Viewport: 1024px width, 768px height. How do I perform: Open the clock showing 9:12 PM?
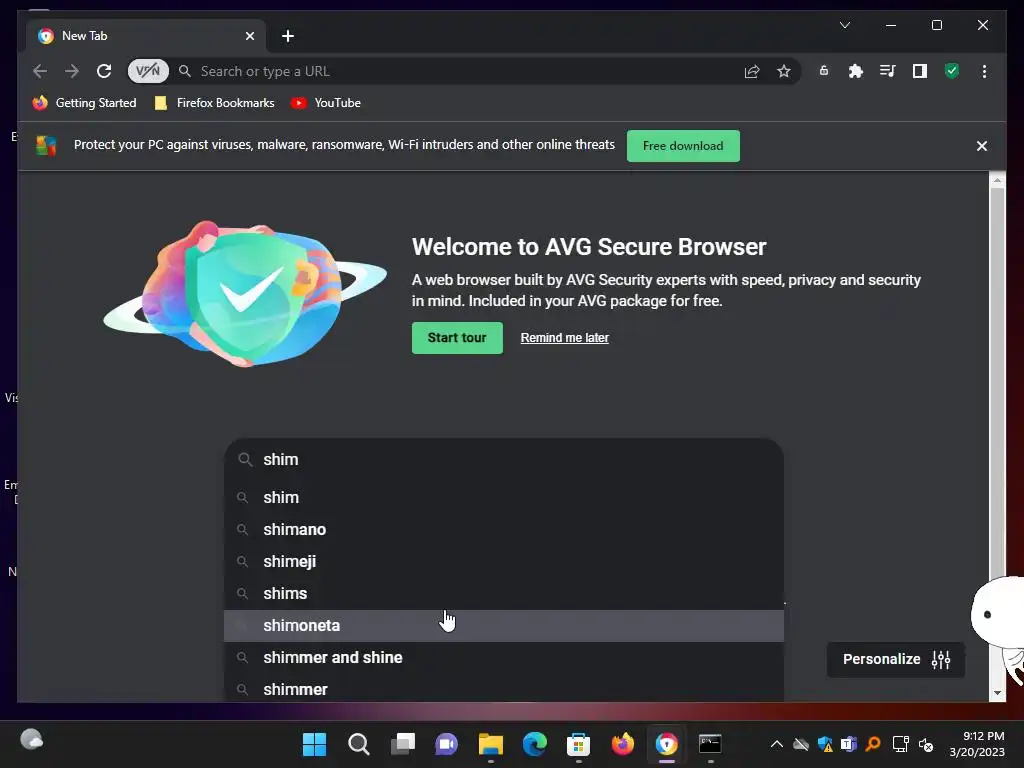[978, 744]
